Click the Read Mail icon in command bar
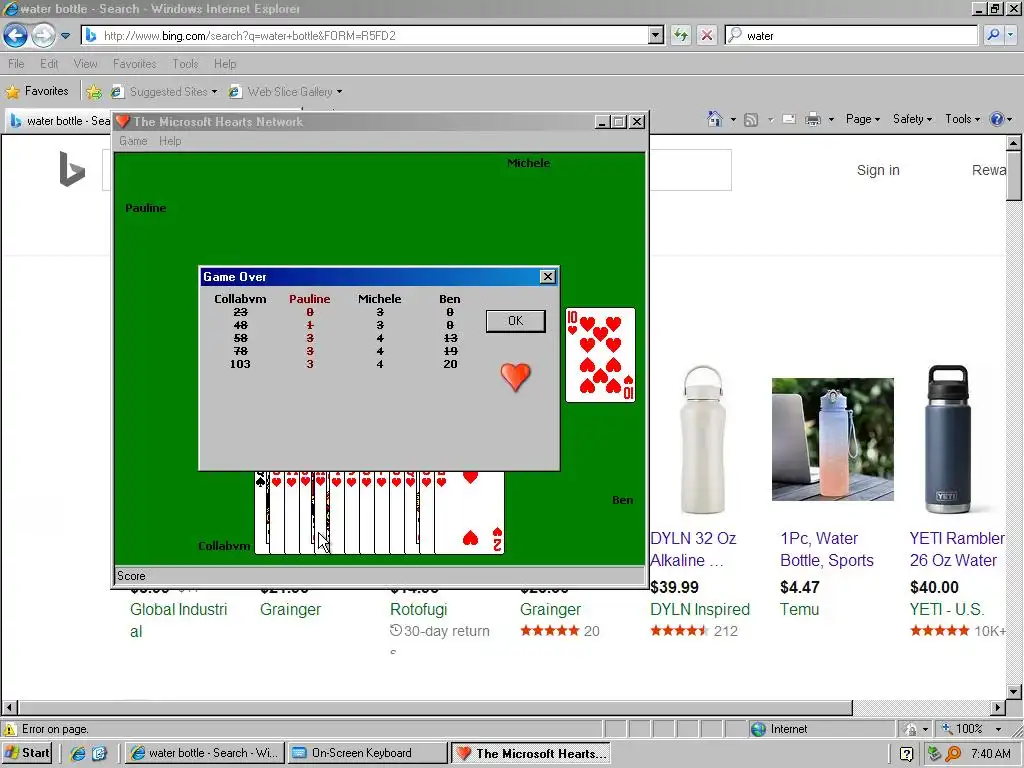The image size is (1024, 768). [x=789, y=120]
